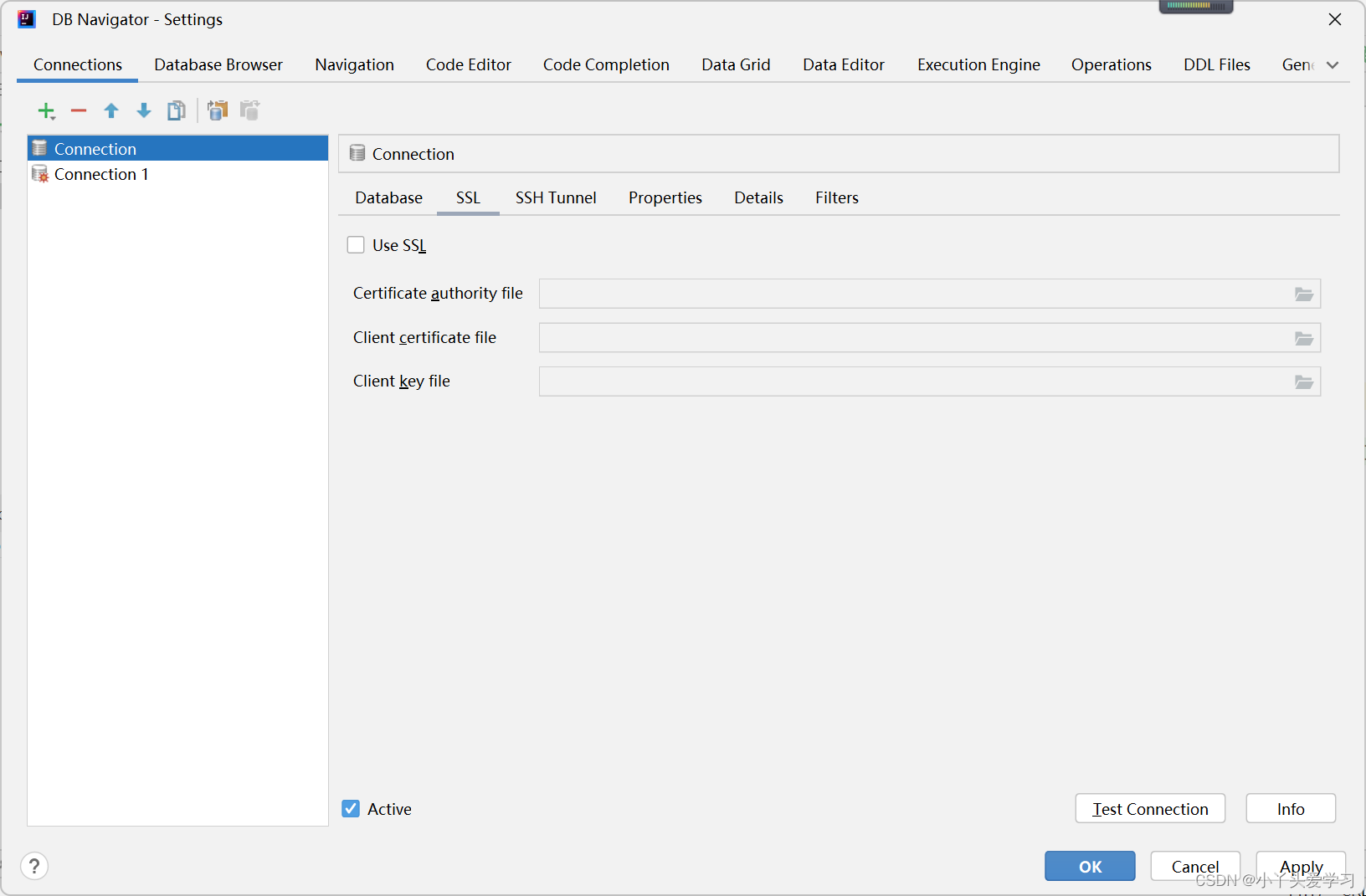Switch to Code Completion tab

pos(606,65)
